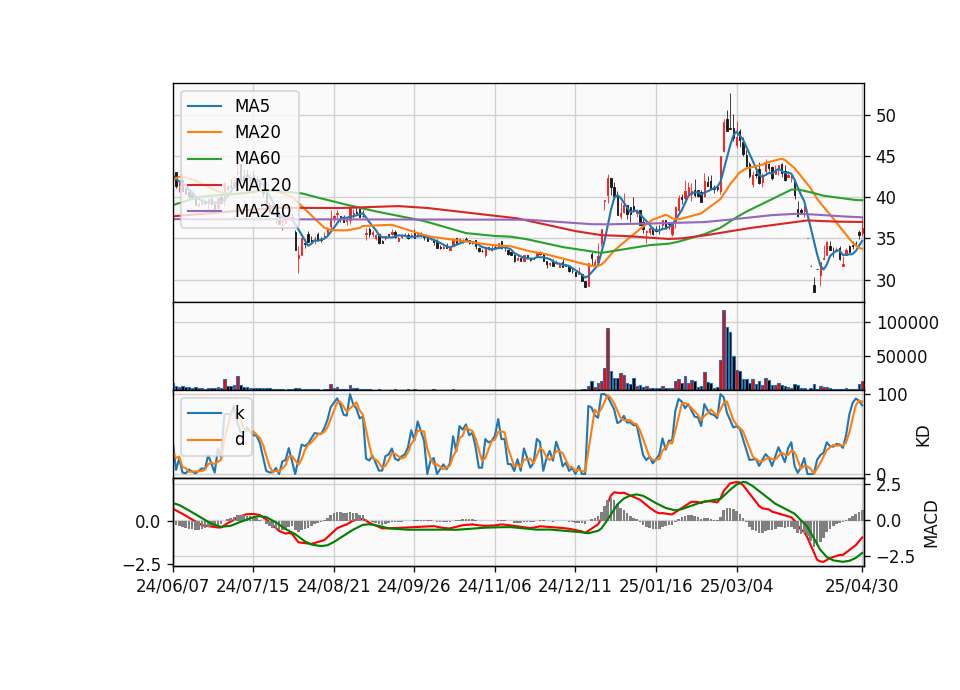
Task: Click the 24/09/26 date axis label
Action: tap(413, 587)
